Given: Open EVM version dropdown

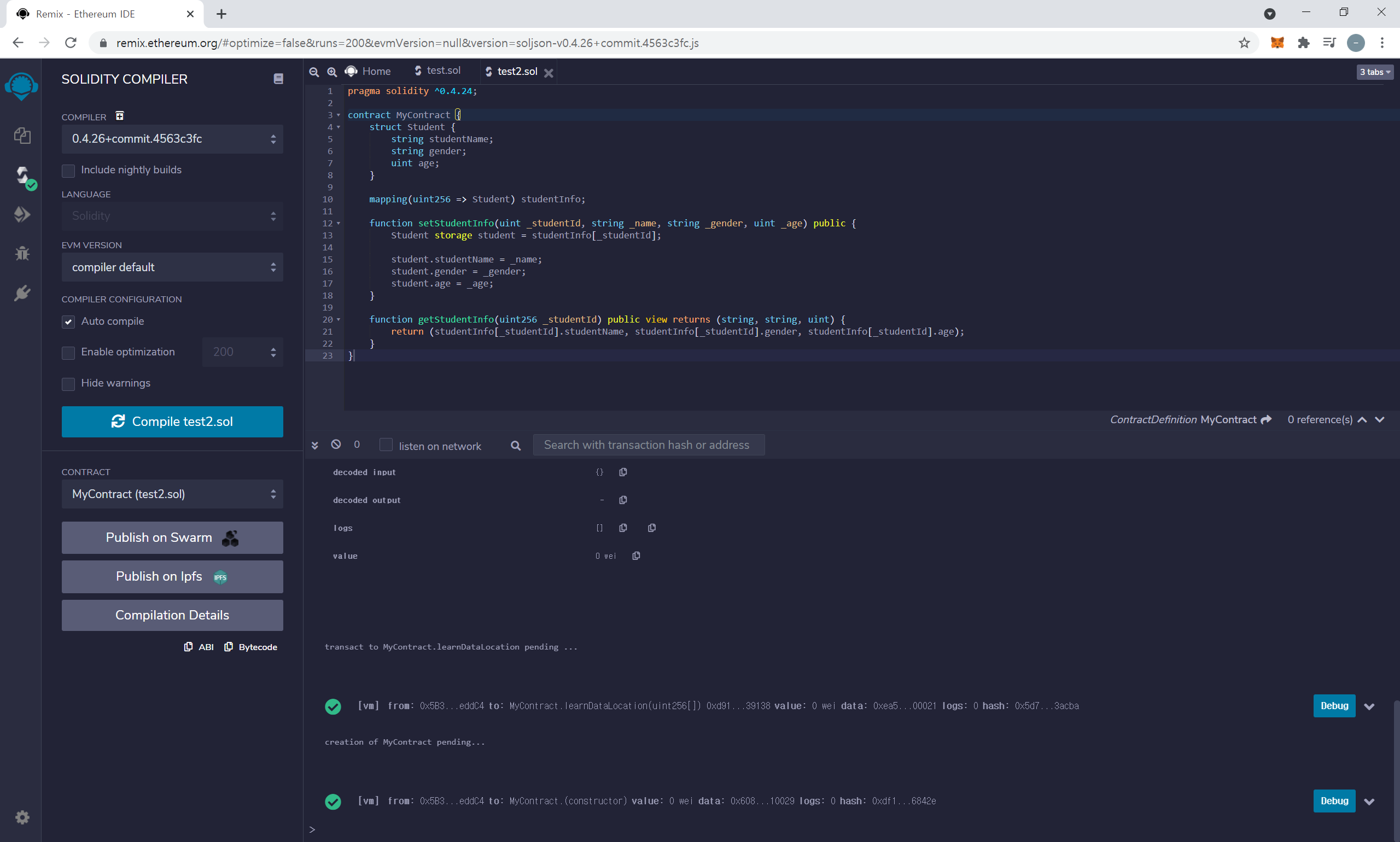Looking at the screenshot, I should point(172,267).
